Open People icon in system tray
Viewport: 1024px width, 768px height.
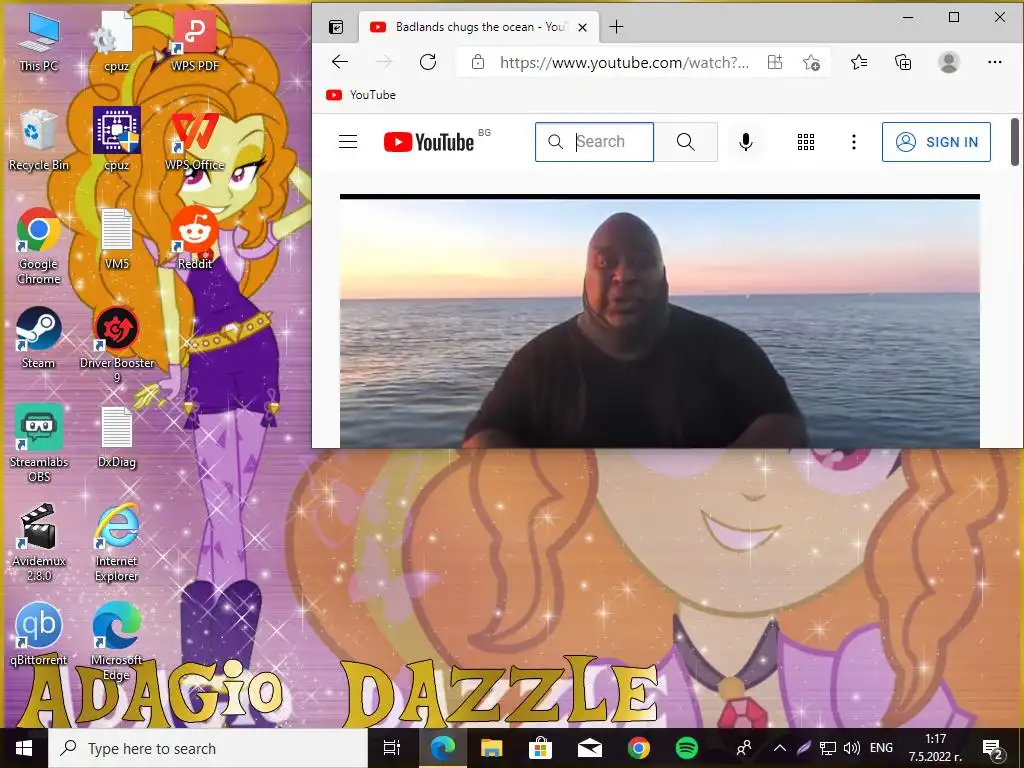[744, 748]
